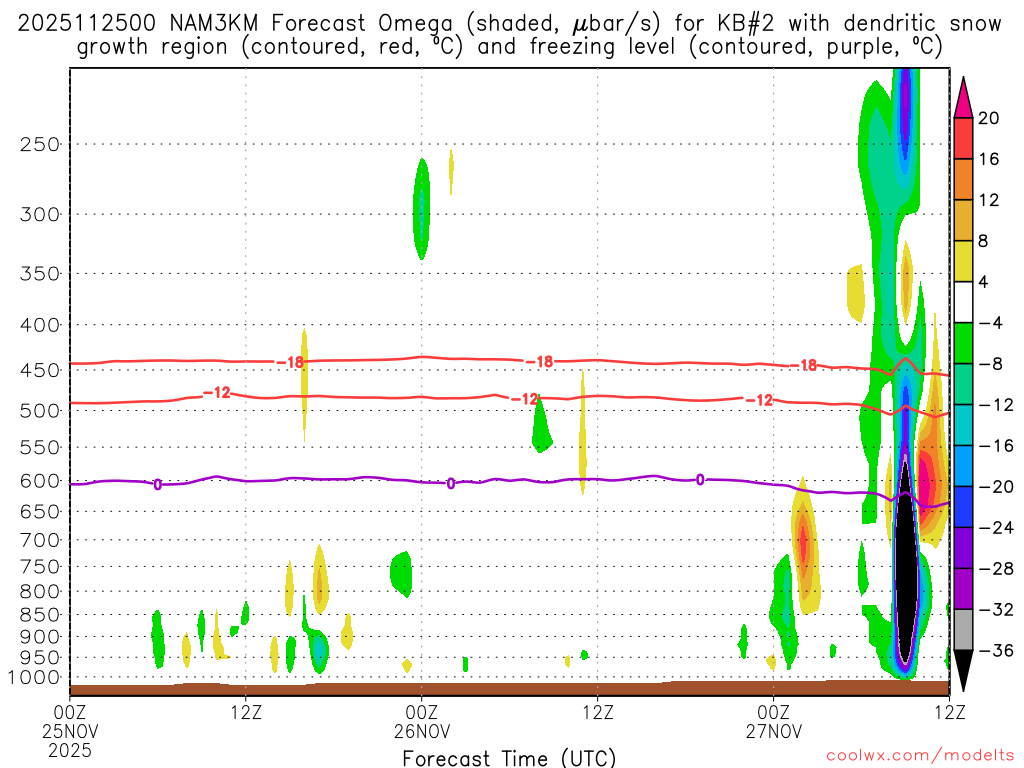
Task: Click the 950 pressure level label
Action: tap(40, 658)
